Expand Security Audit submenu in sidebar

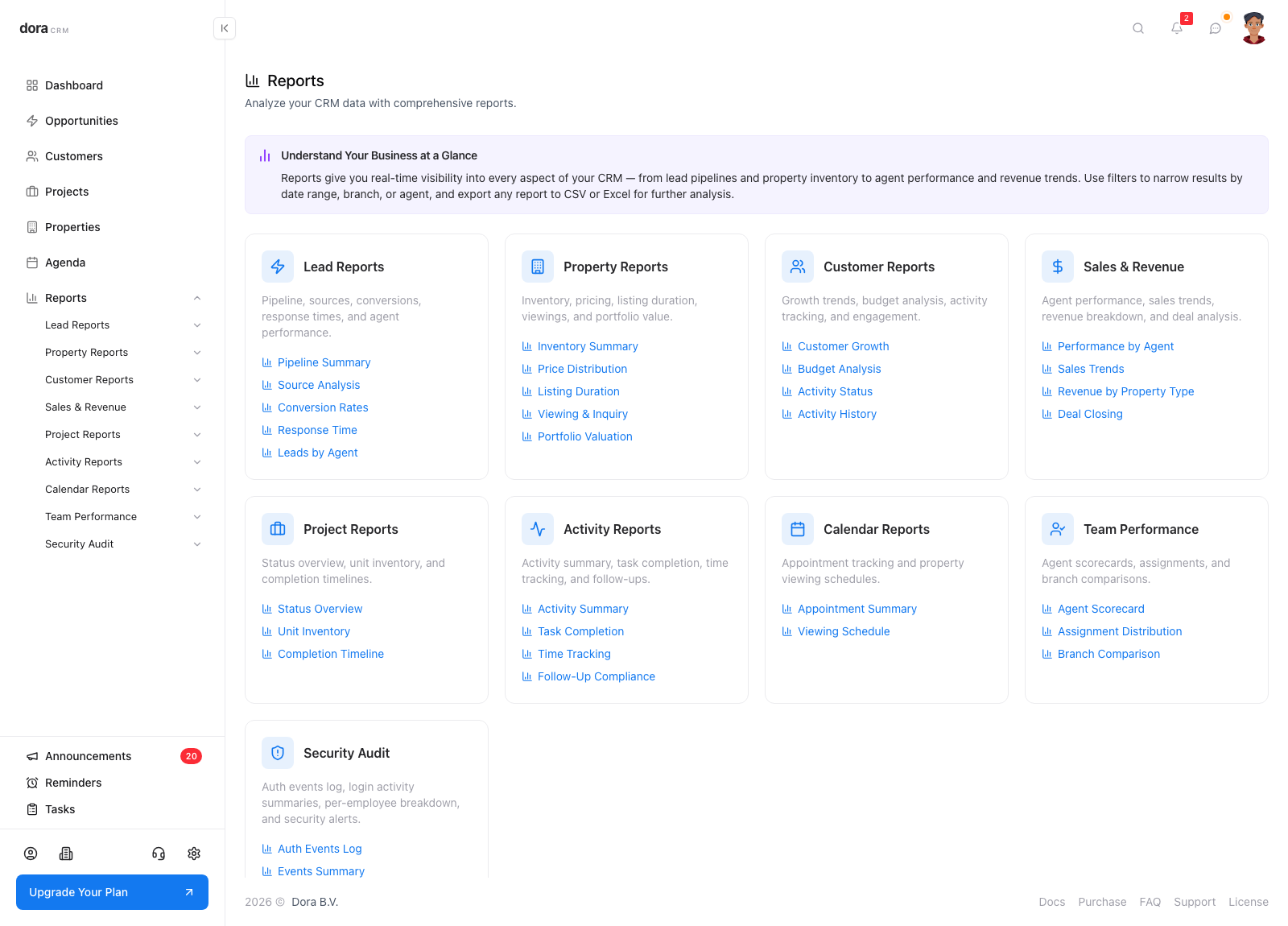coord(197,544)
